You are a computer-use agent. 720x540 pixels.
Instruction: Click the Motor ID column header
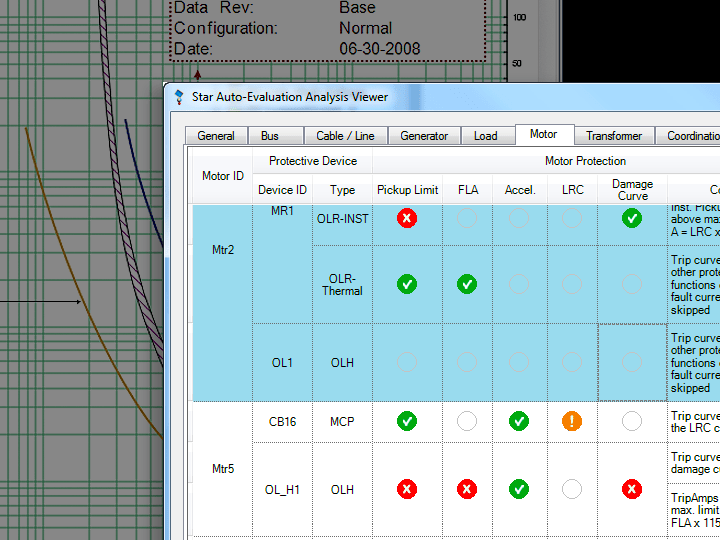[x=223, y=176]
